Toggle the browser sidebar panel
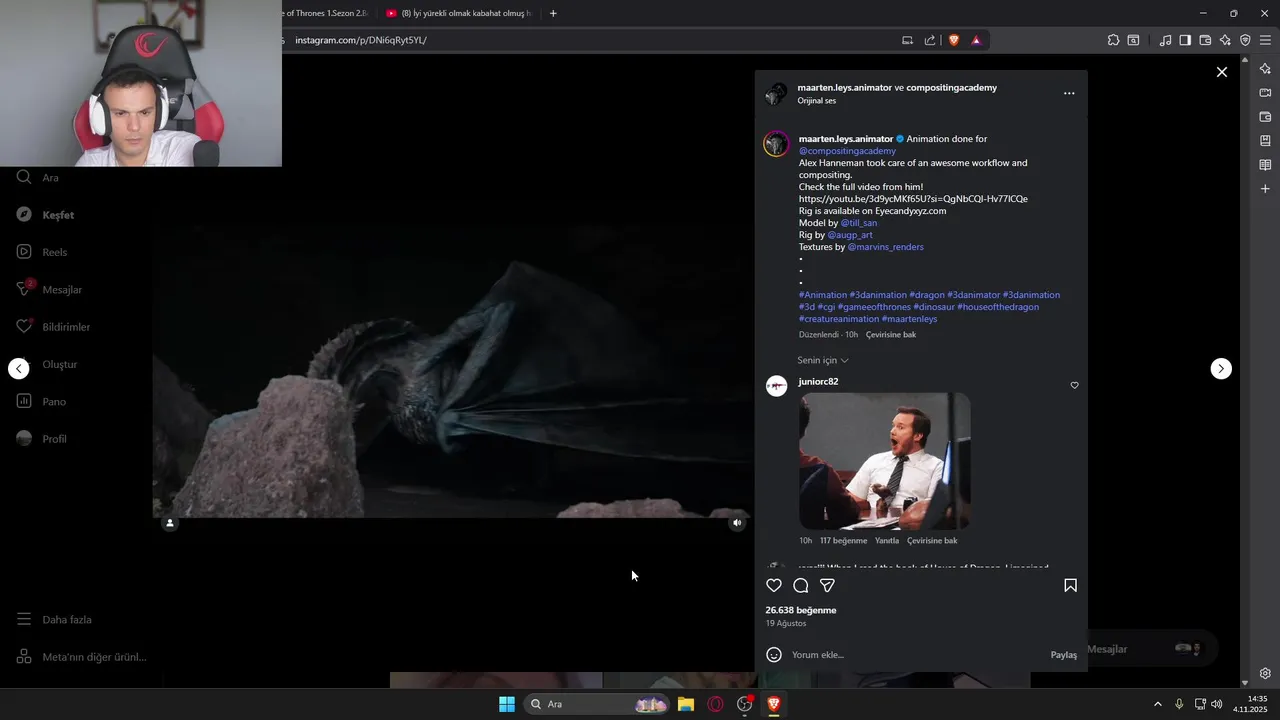The height and width of the screenshot is (720, 1280). (x=1185, y=40)
